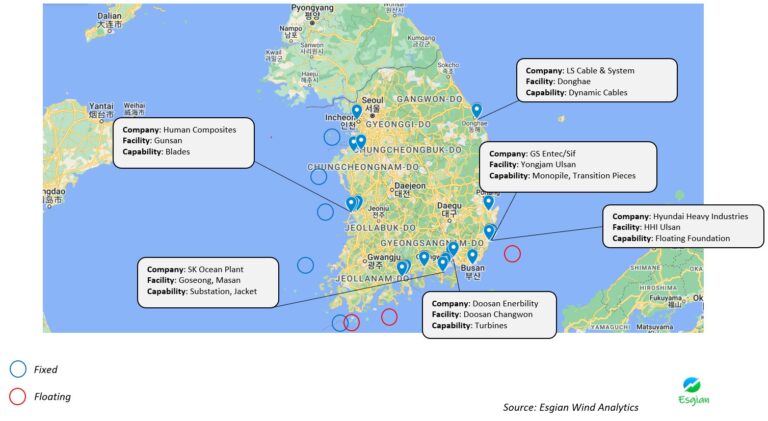The height and width of the screenshot is (421, 768).
Task: Click the Pyongyang city label
Action: pyautogui.click(x=312, y=11)
